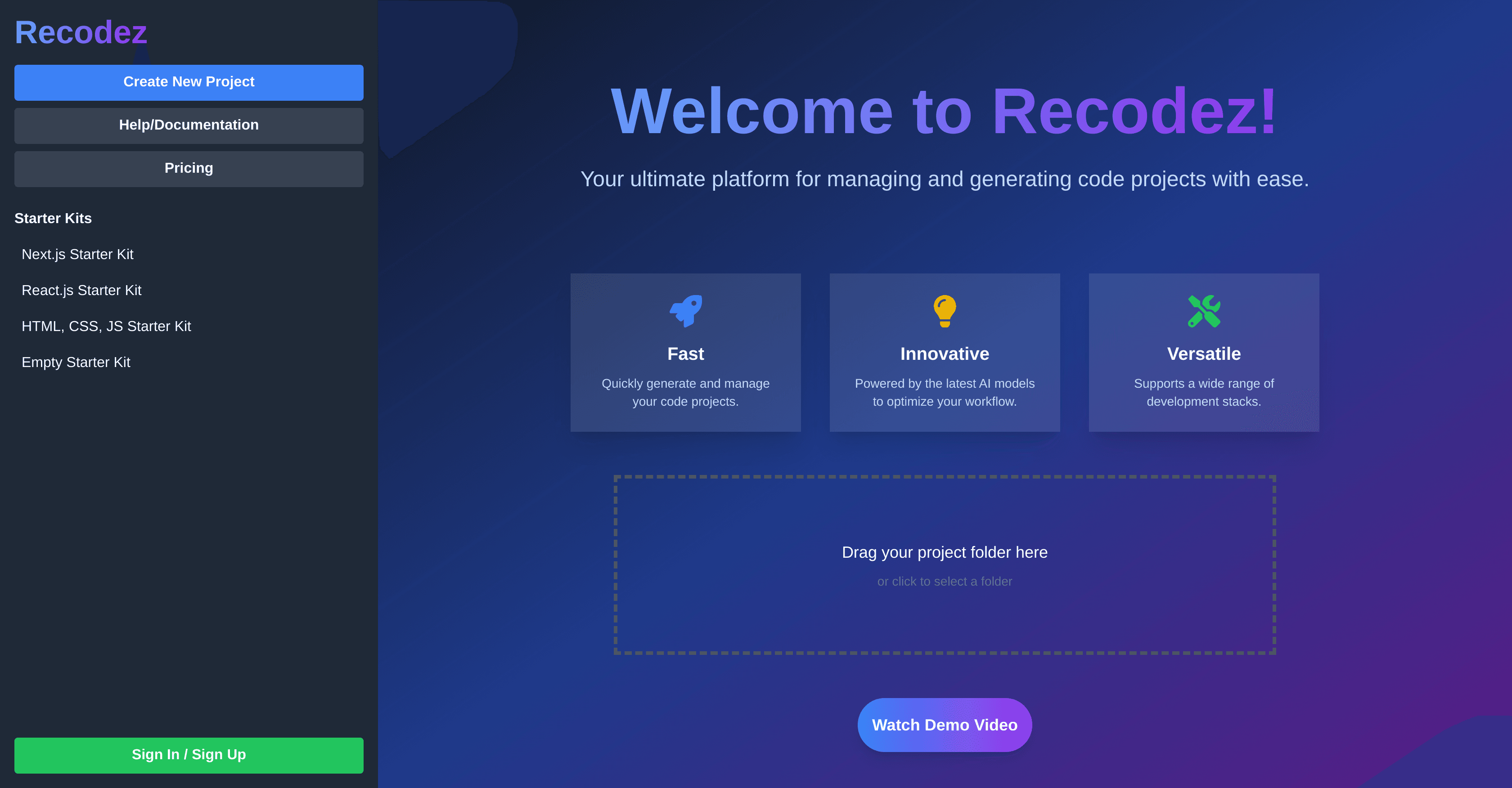Screen dimensions: 1512x788
Task: Click the Starter Kits section header
Action: 54,218
